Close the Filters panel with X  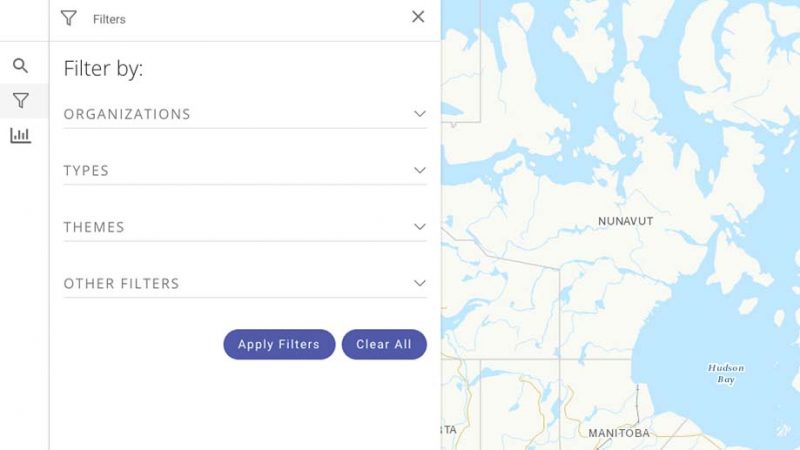(418, 16)
